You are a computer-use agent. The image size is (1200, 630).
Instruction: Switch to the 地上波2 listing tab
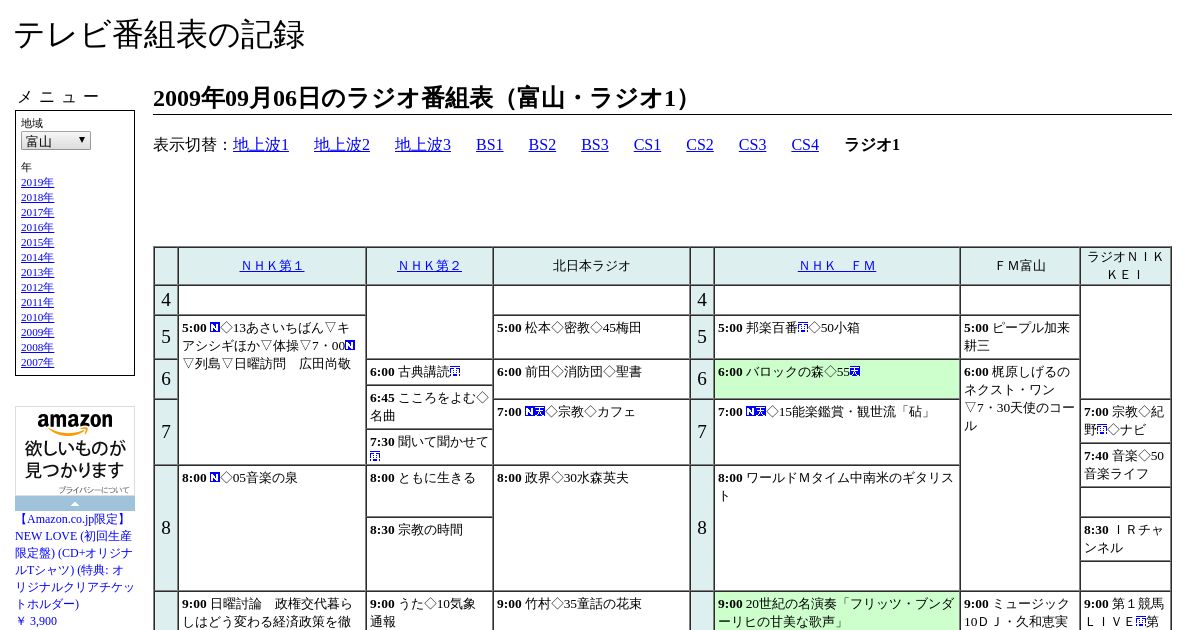click(x=342, y=145)
